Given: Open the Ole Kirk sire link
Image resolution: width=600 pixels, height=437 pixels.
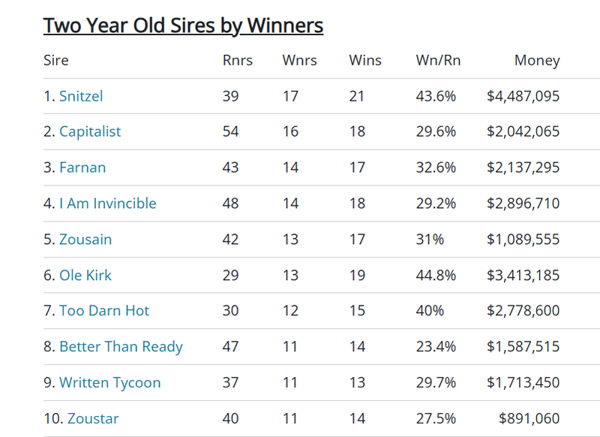Looking at the screenshot, I should click(x=85, y=275).
